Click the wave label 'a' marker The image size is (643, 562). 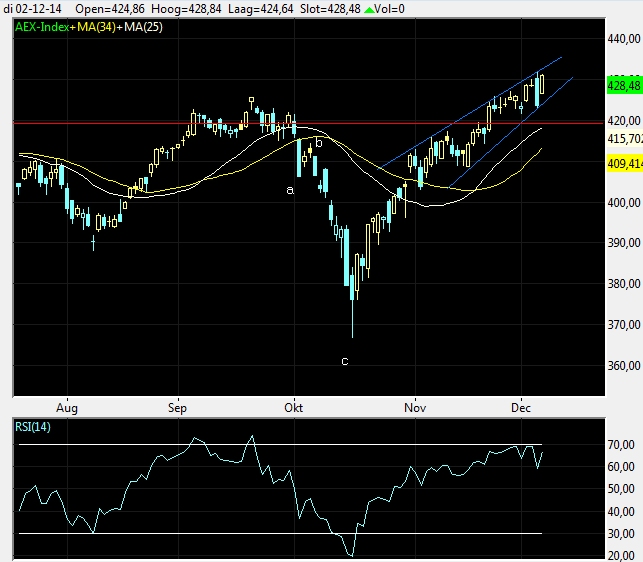point(291,189)
